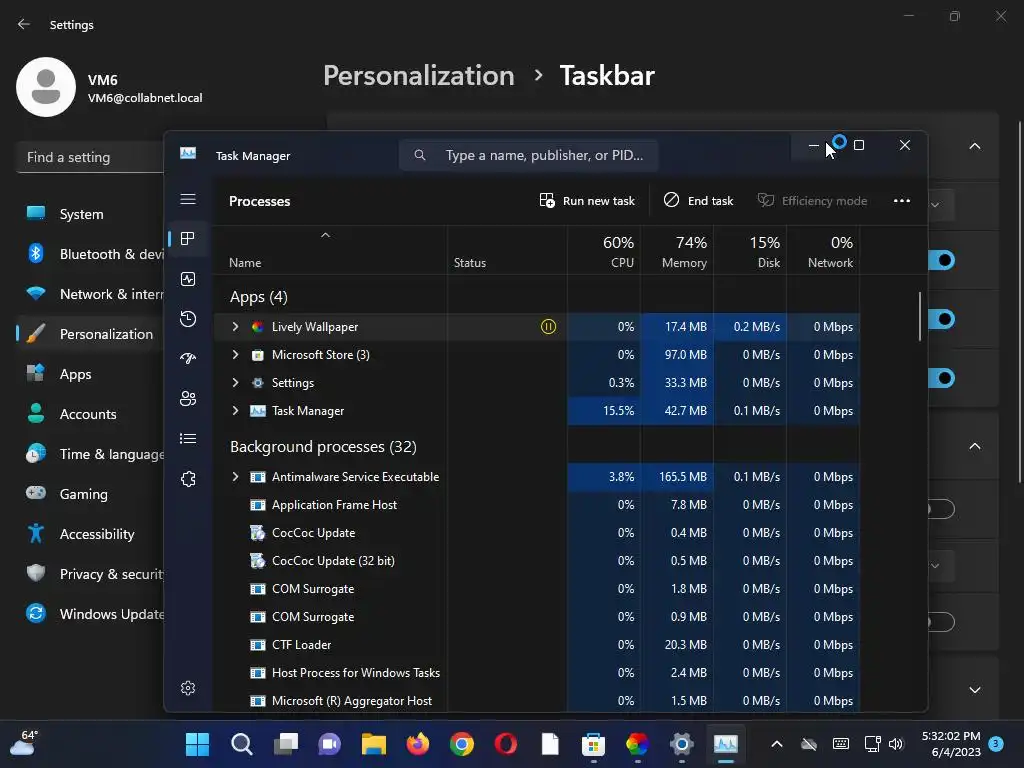This screenshot has width=1024, height=768.
Task: Open Task View on taskbar
Action: (285, 744)
